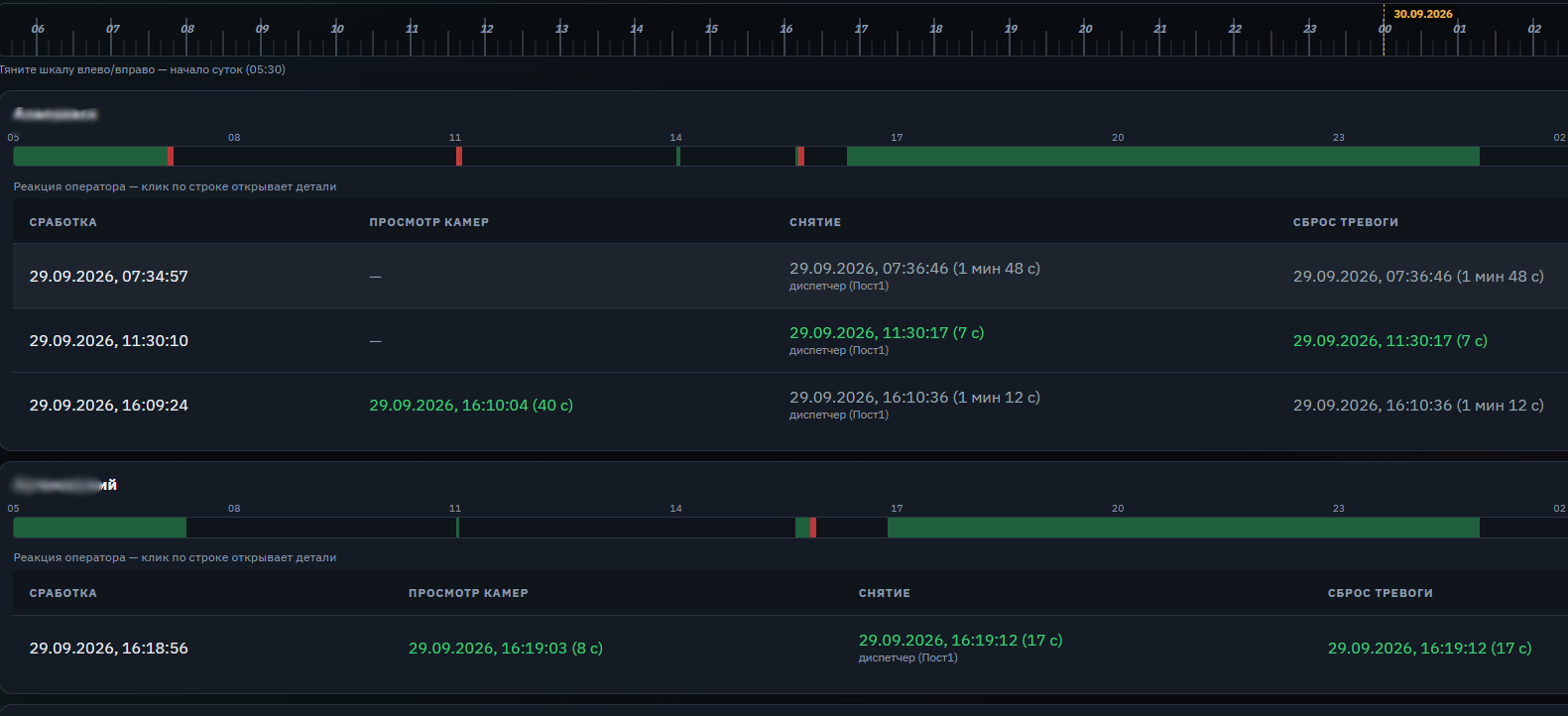Click the Сброс тревоги time 07:36:46
Image resolution: width=1568 pixels, height=716 pixels.
point(1418,276)
